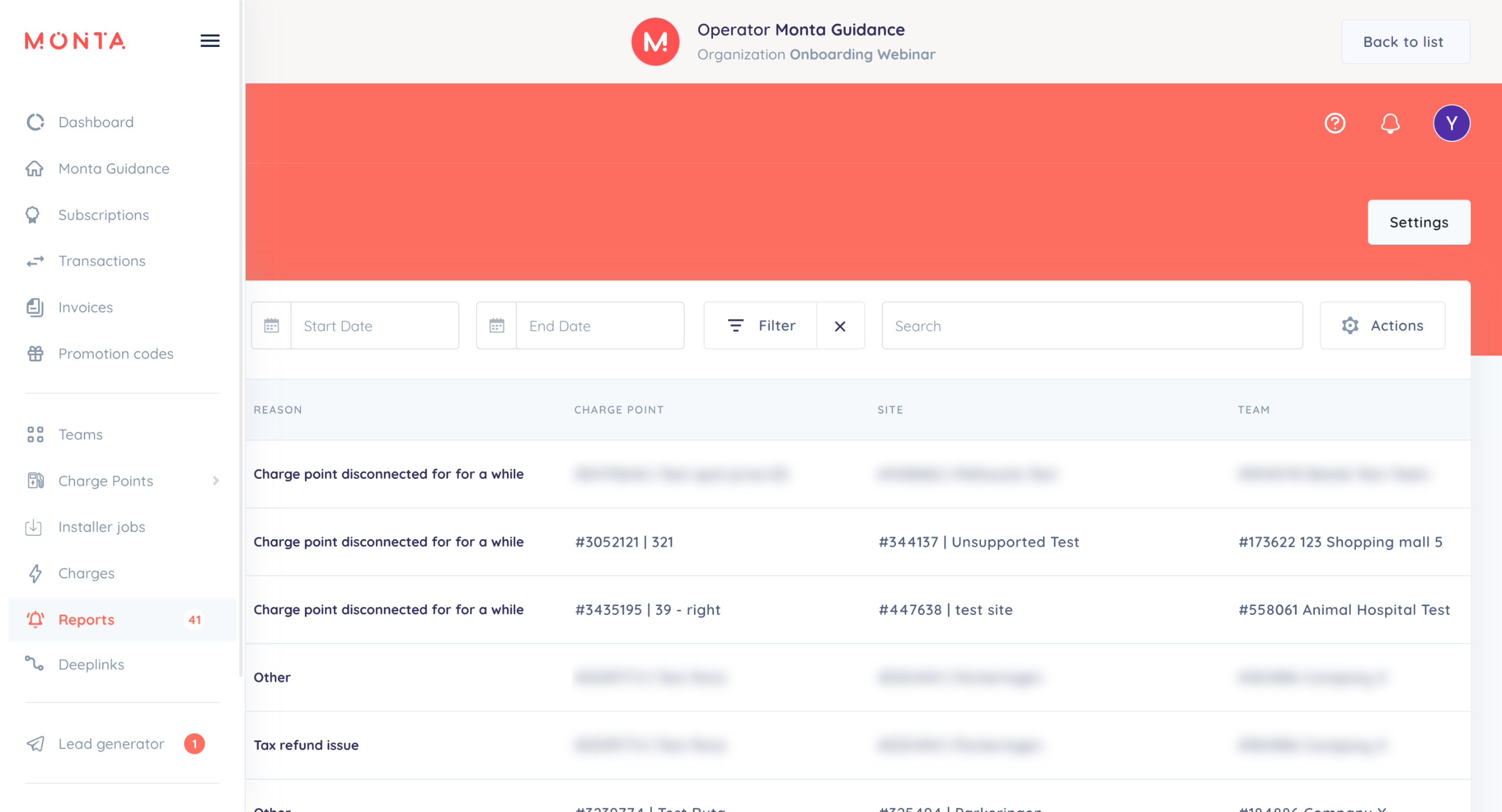
Task: Clear filters with the X icon
Action: click(x=840, y=326)
